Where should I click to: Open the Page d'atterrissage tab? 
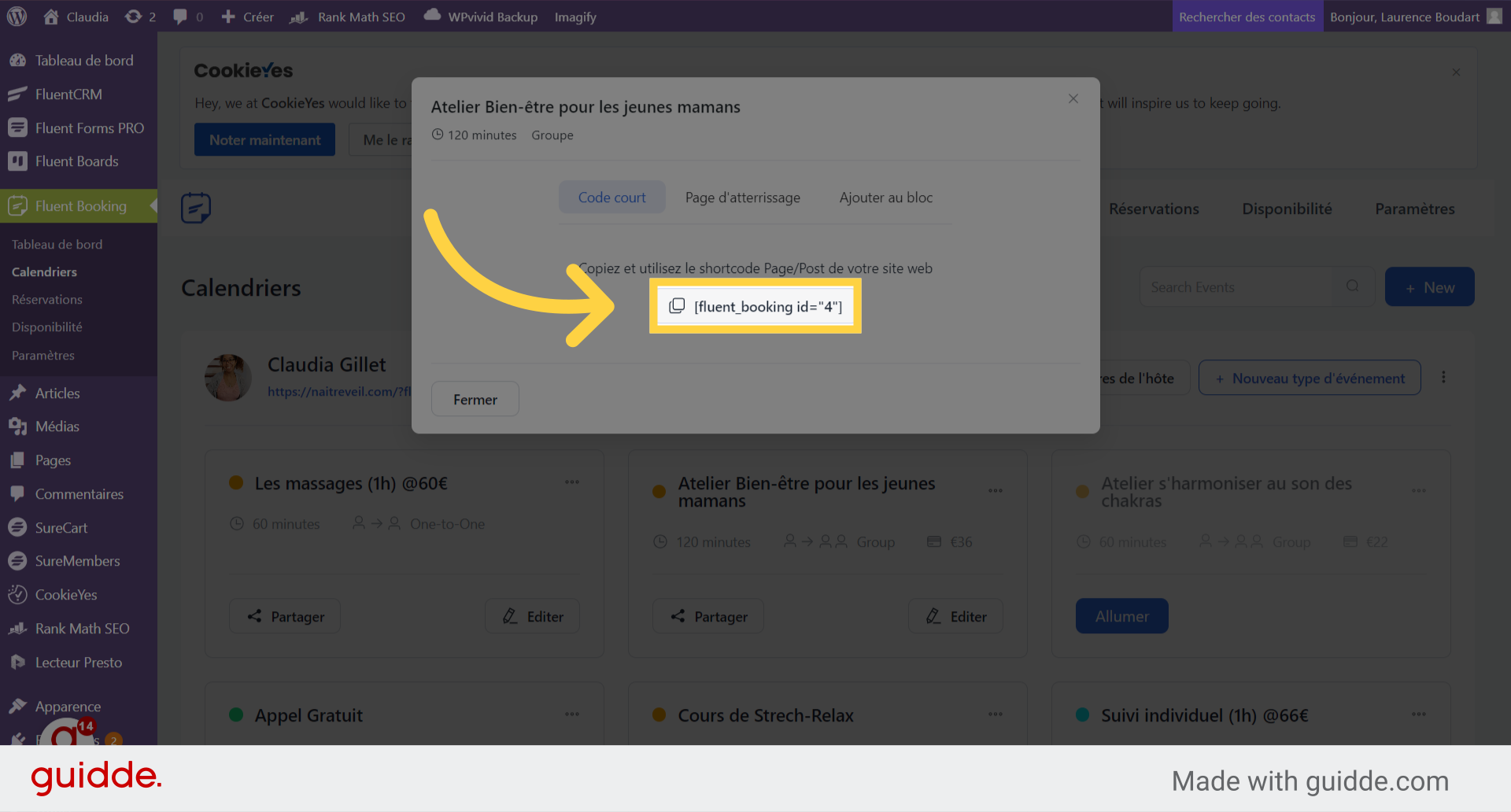[743, 197]
